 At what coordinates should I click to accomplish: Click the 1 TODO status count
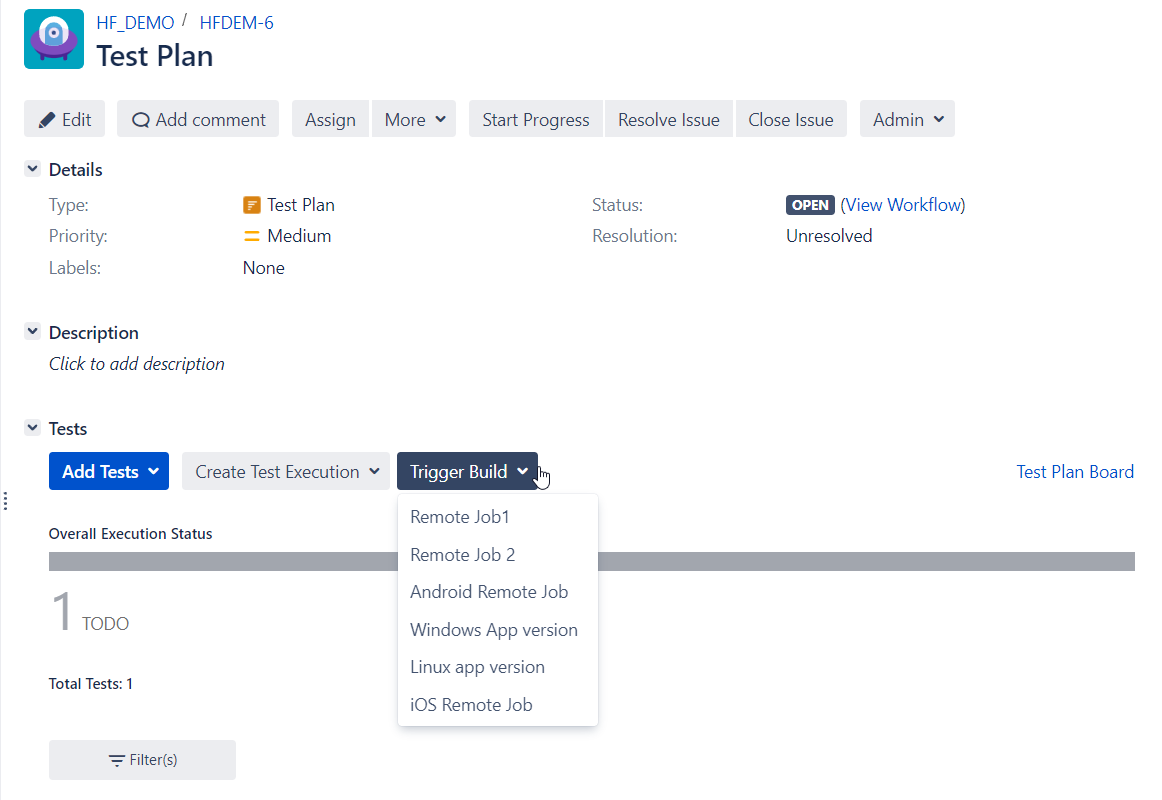(90, 613)
